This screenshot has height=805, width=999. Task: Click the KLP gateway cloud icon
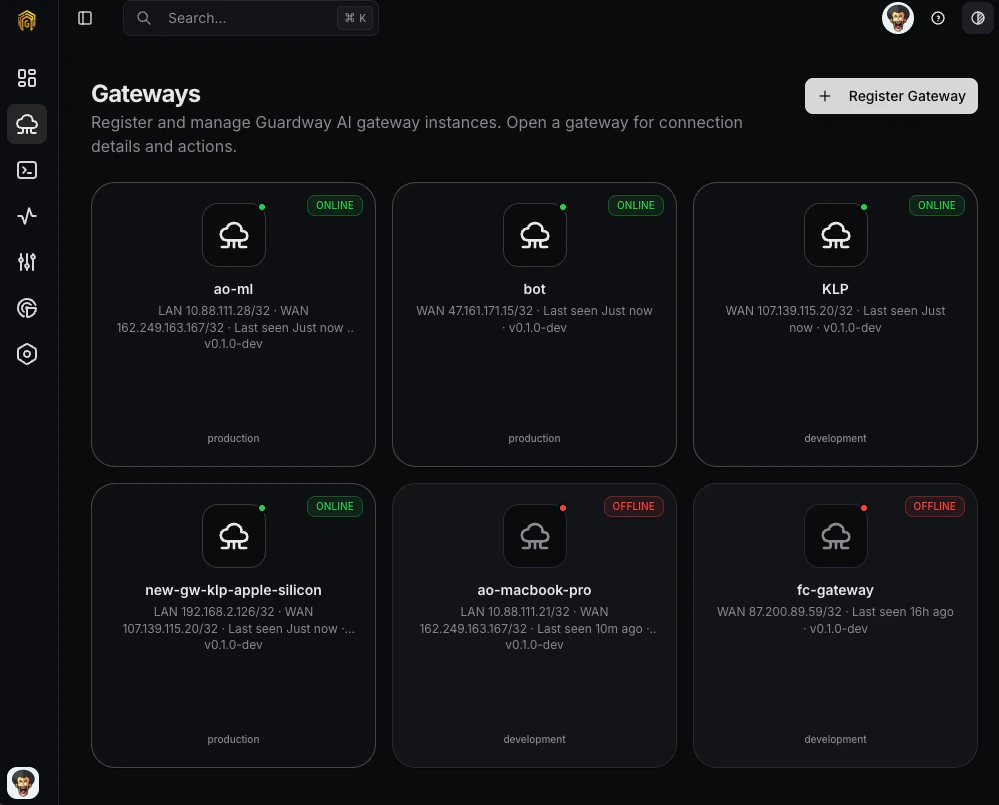coord(835,235)
